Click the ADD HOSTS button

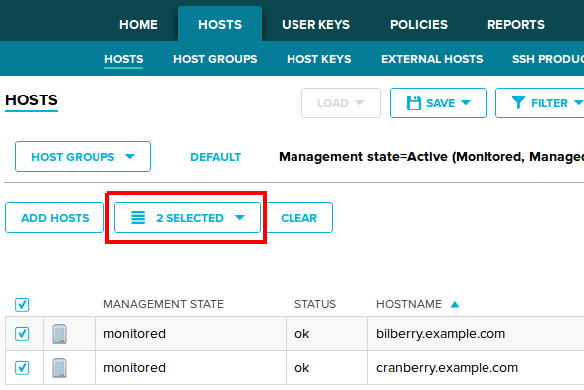click(x=54, y=218)
